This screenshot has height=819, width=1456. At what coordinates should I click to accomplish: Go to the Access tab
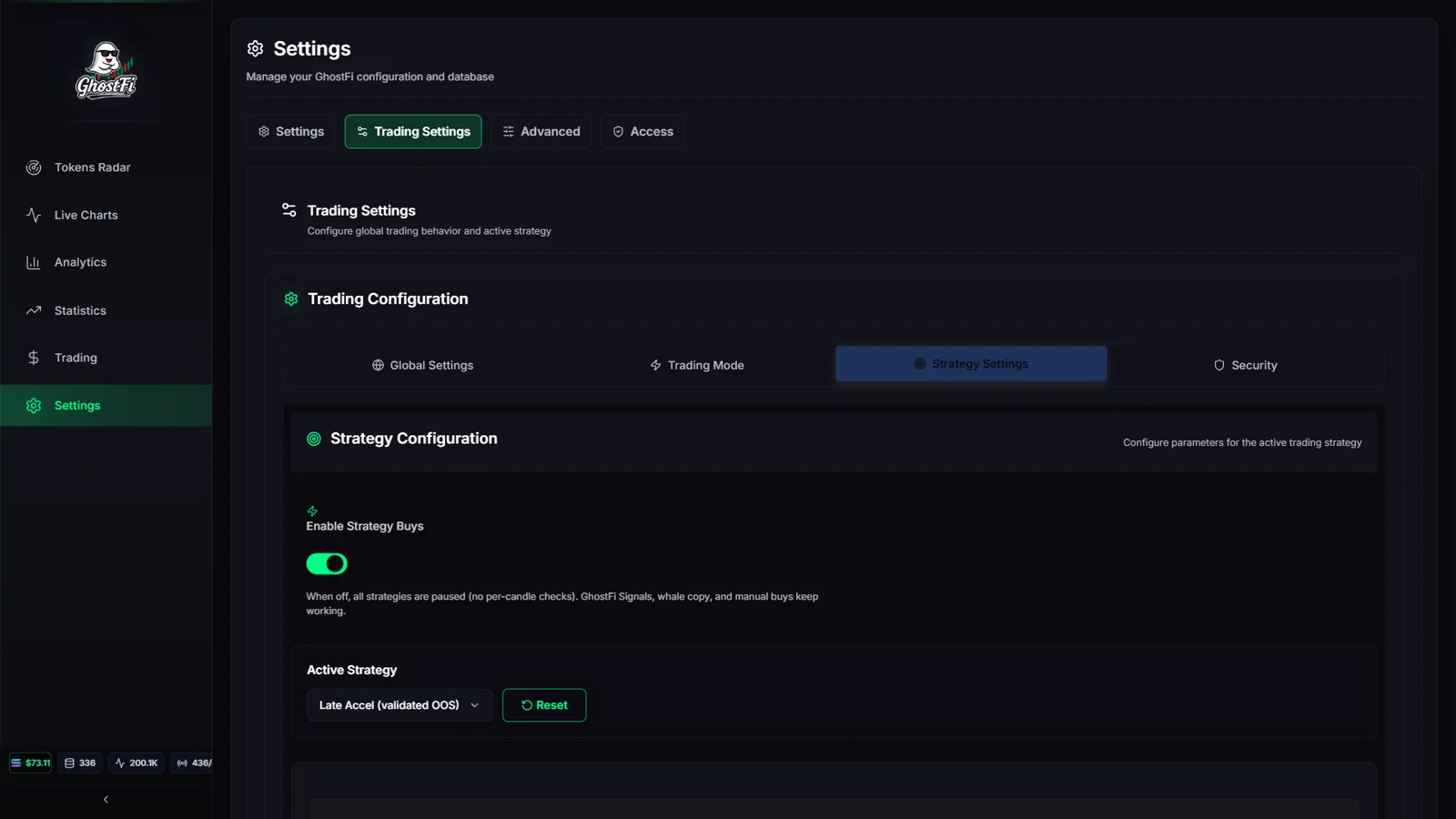(x=642, y=132)
